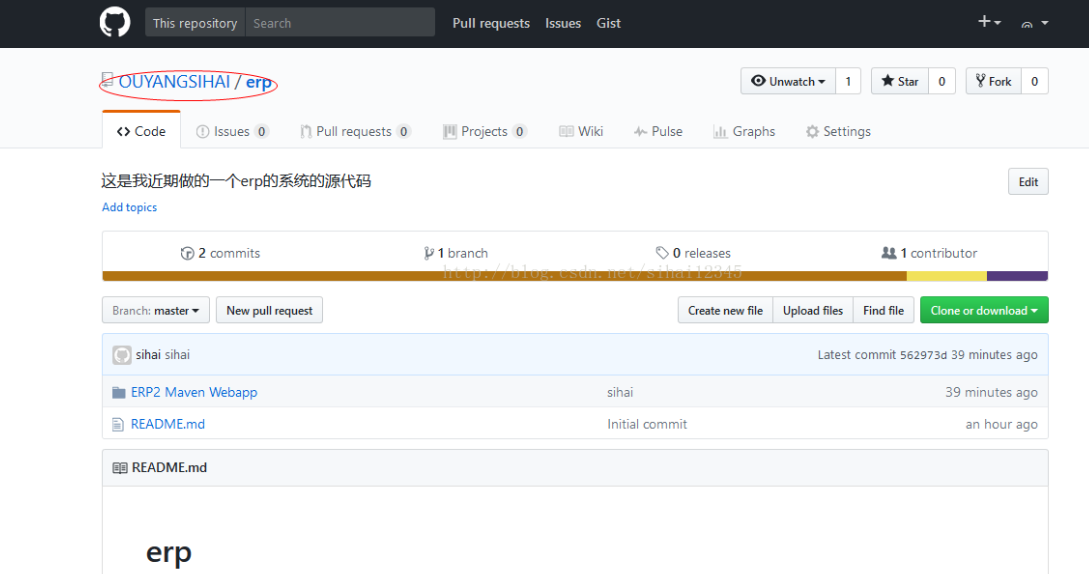Click the file icon next to README.md row
The height and width of the screenshot is (574, 1089).
coord(118,425)
